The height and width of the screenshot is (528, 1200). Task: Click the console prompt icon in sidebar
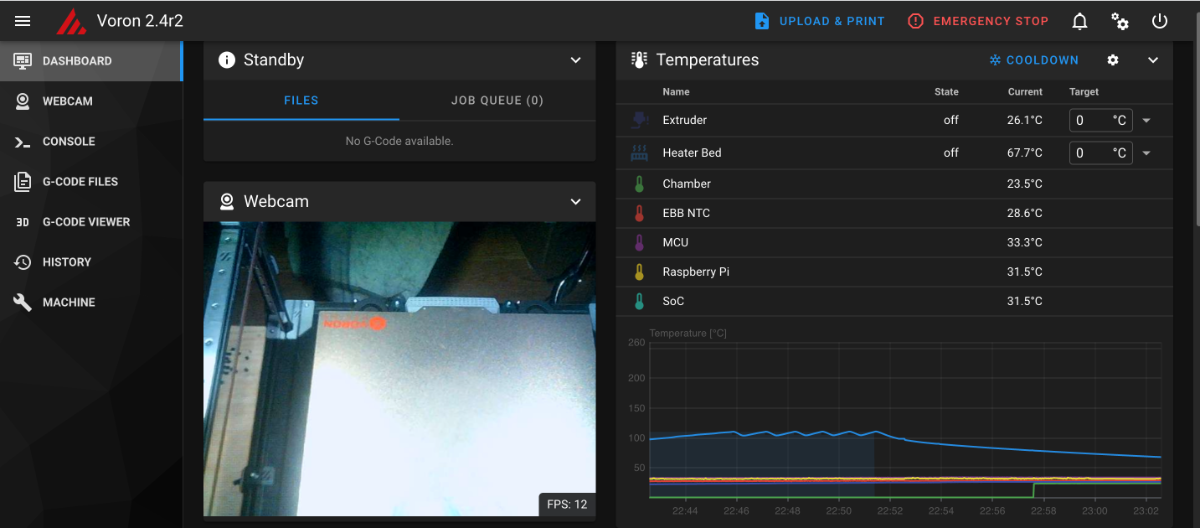point(22,142)
